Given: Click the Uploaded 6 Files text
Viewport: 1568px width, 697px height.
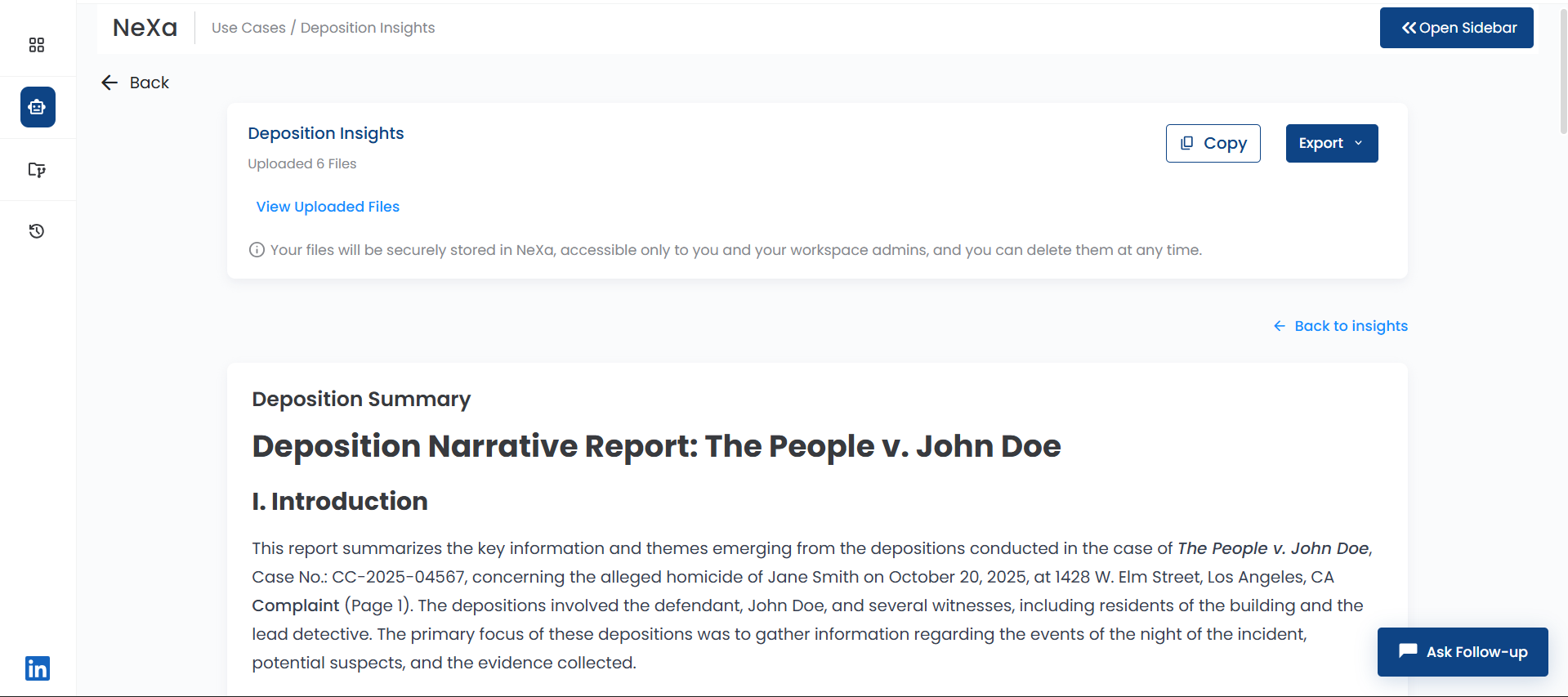Looking at the screenshot, I should pyautogui.click(x=302, y=163).
